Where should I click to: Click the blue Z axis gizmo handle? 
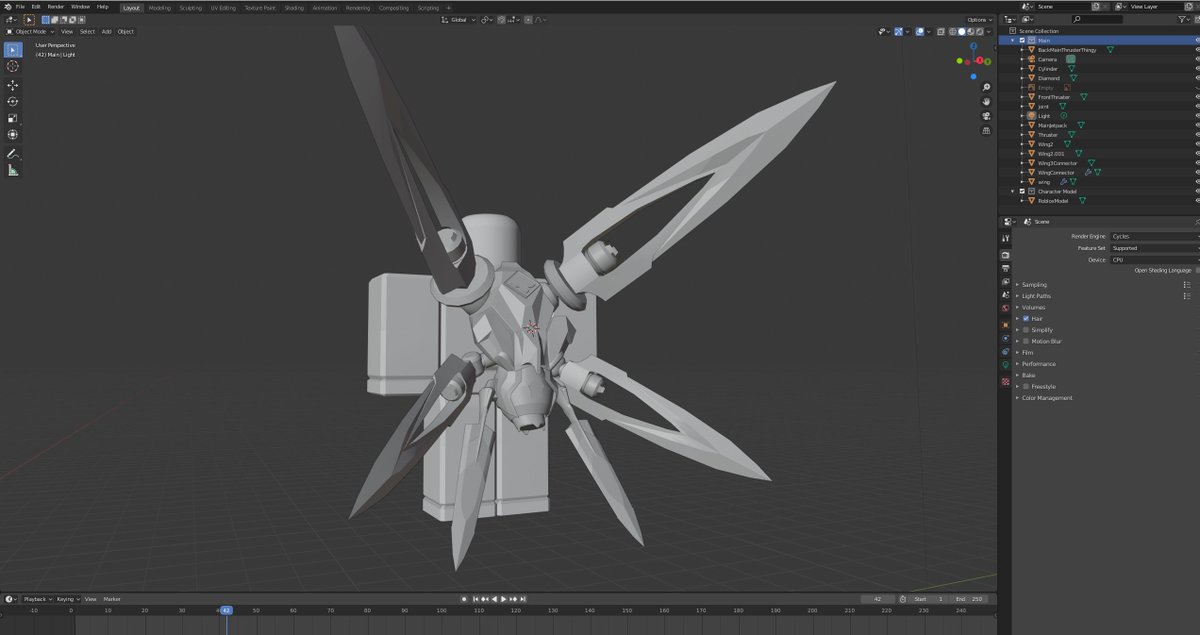pyautogui.click(x=973, y=46)
